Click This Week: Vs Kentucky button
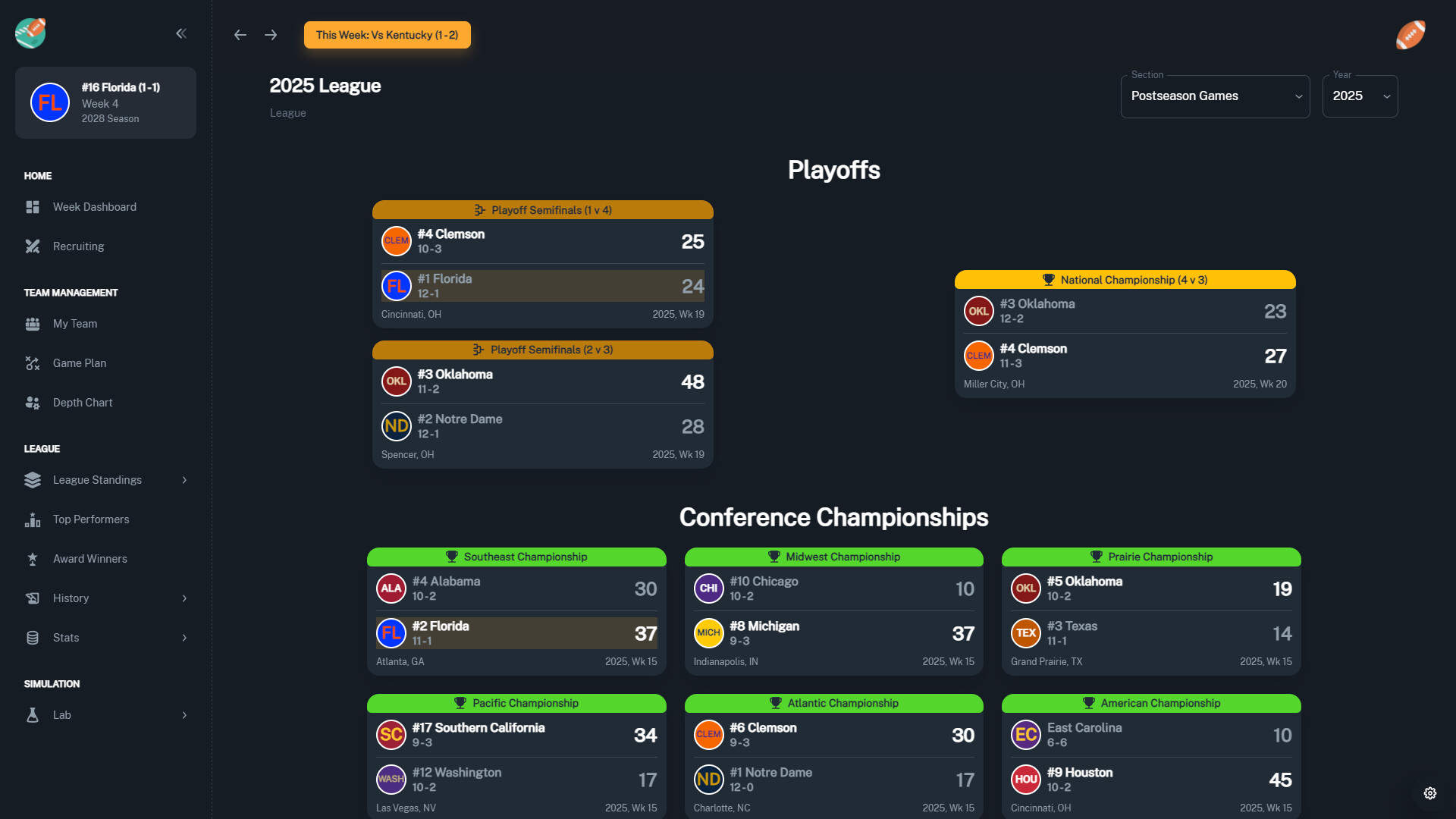Screen dimensions: 1456x819 pyautogui.click(x=387, y=35)
